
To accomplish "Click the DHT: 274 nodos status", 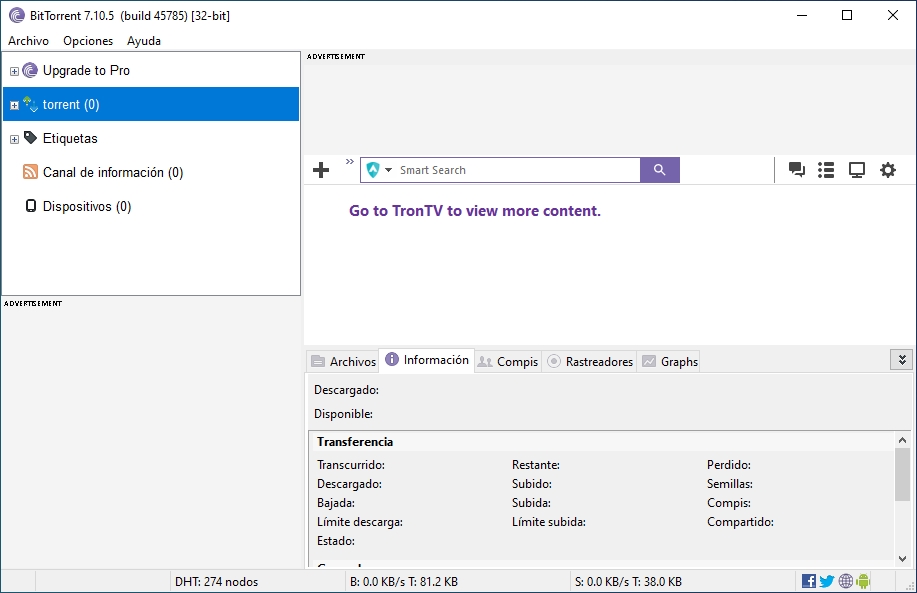I will click(x=216, y=581).
